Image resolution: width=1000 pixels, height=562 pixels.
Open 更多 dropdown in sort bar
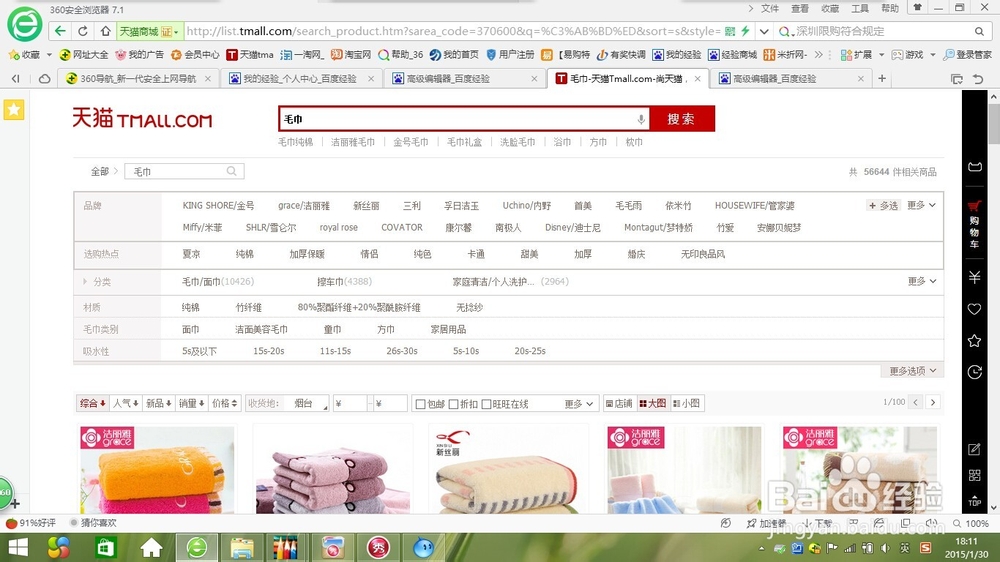pos(578,404)
